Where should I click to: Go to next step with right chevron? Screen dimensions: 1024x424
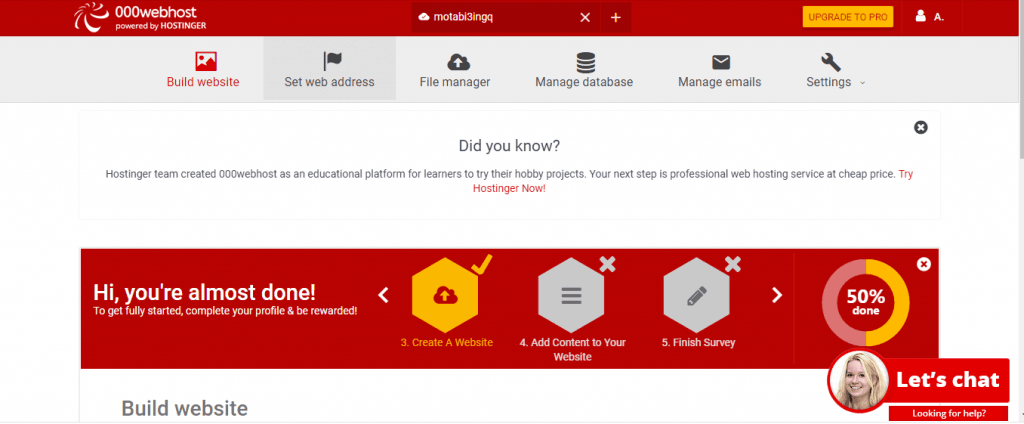pos(776,295)
